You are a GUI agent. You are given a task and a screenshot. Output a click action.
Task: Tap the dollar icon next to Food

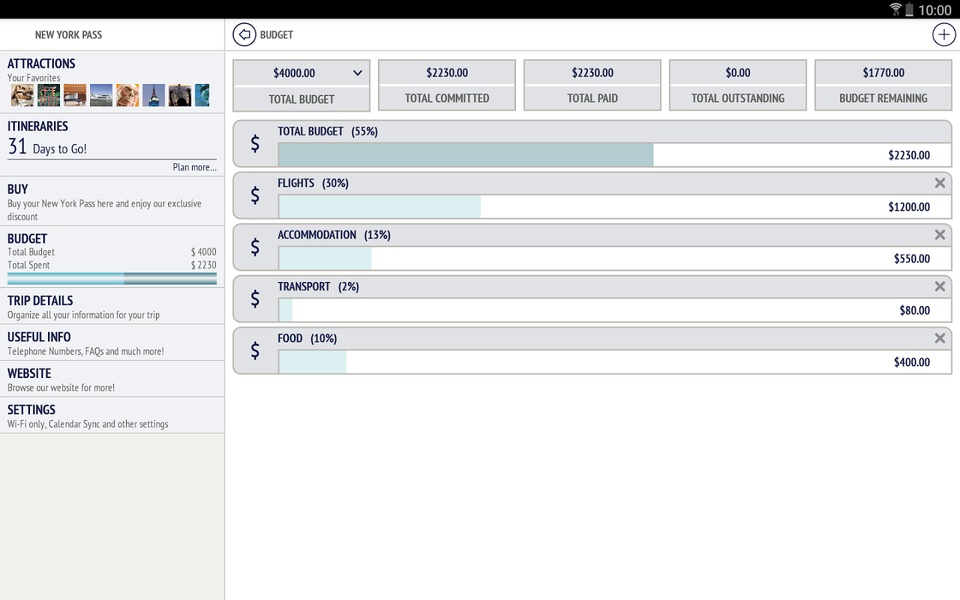[255, 351]
